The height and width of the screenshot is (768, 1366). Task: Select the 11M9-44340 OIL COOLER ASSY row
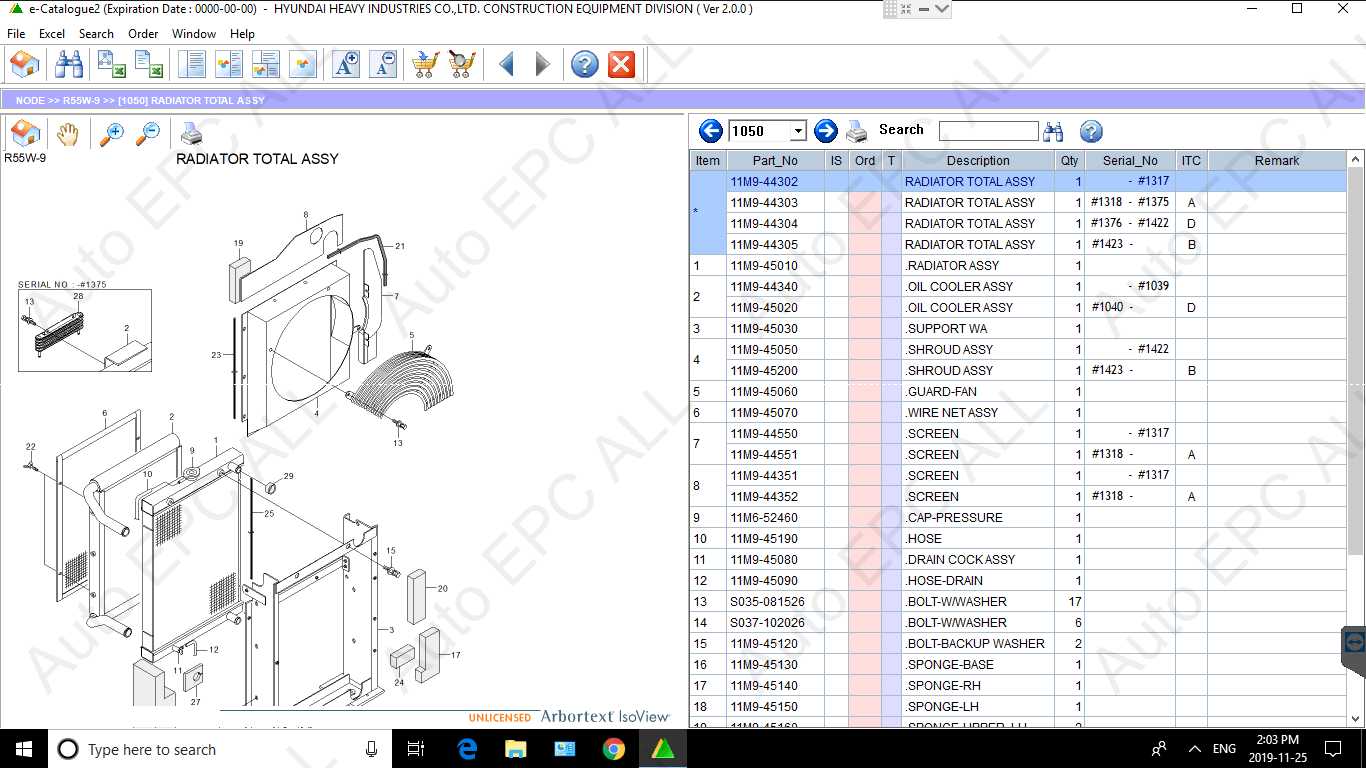(x=977, y=286)
